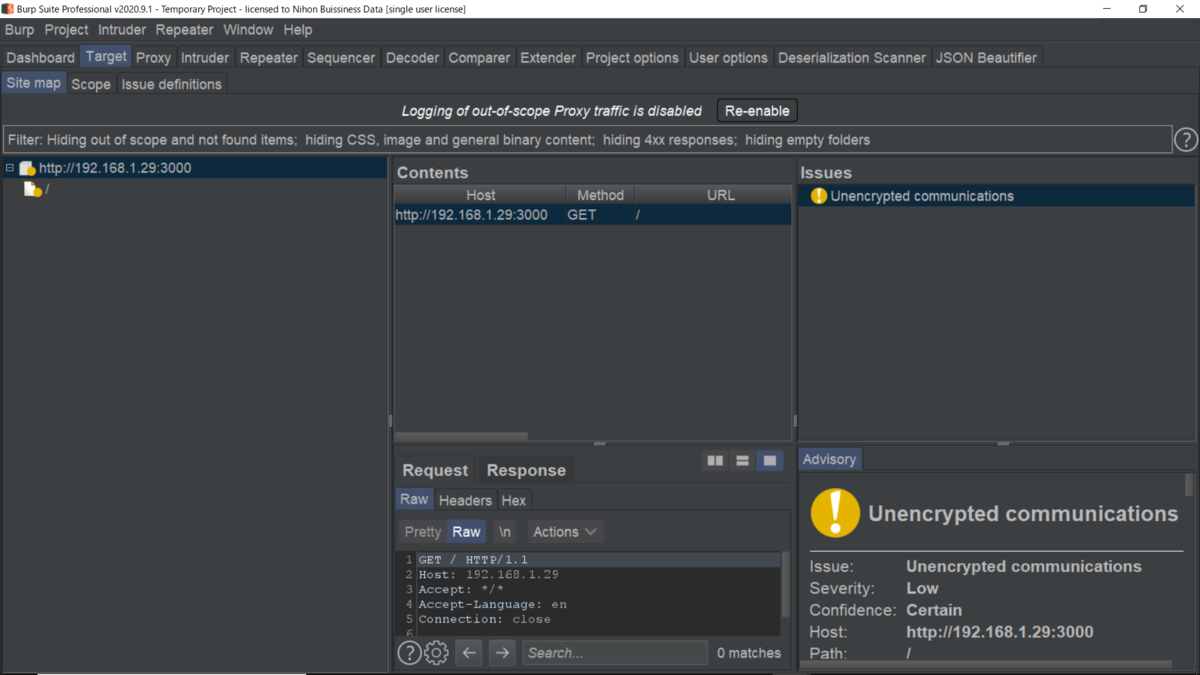The width and height of the screenshot is (1200, 675).
Task: Switch to Pretty view
Action: pos(422,532)
